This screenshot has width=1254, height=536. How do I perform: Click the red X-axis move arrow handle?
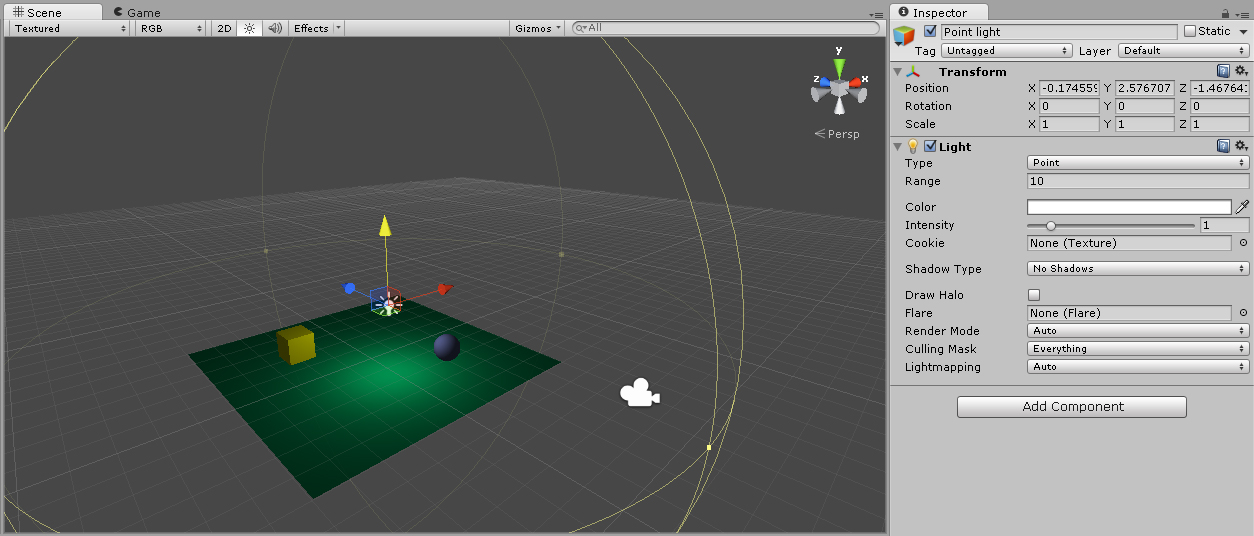pos(445,289)
